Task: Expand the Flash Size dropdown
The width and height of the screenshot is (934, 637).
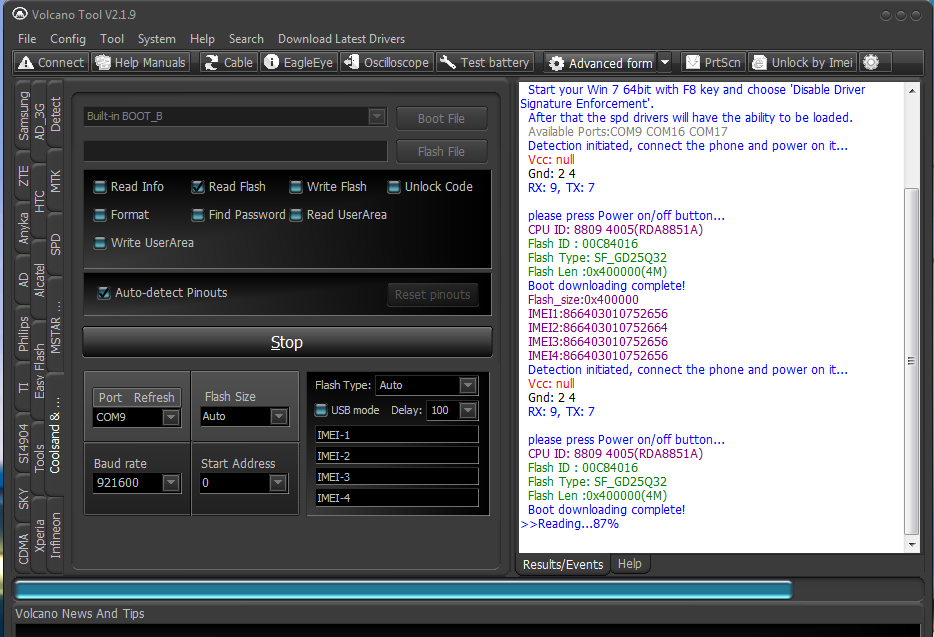Action: (x=279, y=417)
